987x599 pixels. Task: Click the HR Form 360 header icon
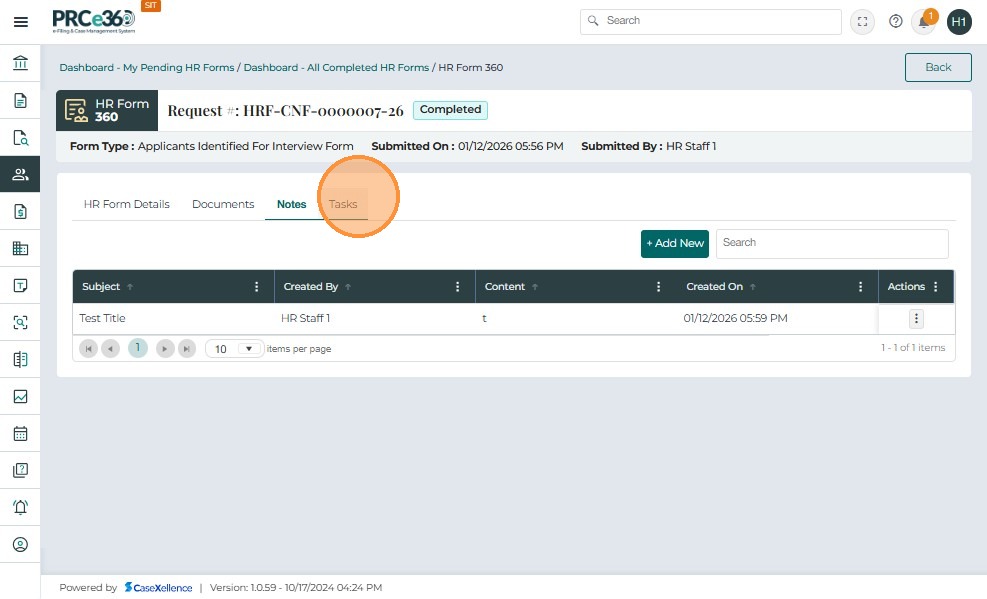76,111
